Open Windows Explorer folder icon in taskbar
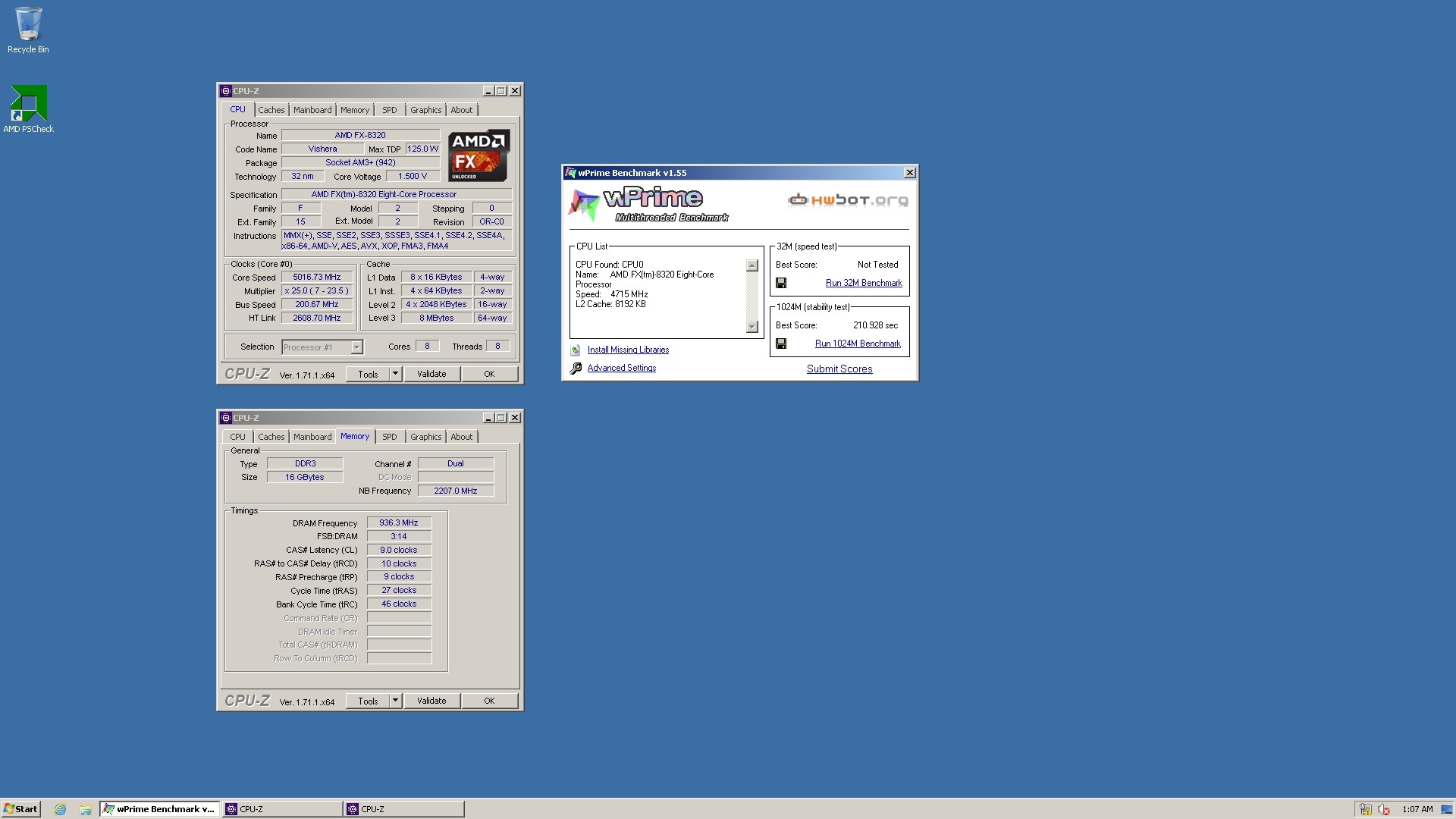The width and height of the screenshot is (1456, 819). tap(86, 809)
